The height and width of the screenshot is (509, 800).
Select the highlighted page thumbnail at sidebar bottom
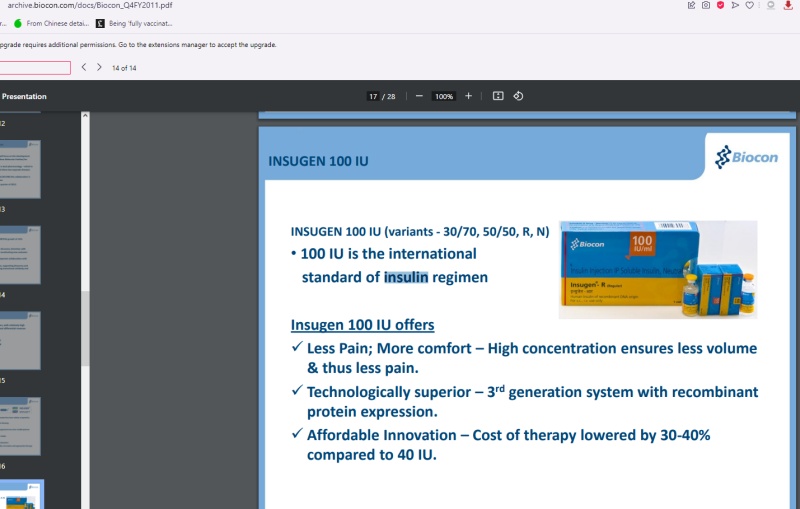tap(21, 494)
